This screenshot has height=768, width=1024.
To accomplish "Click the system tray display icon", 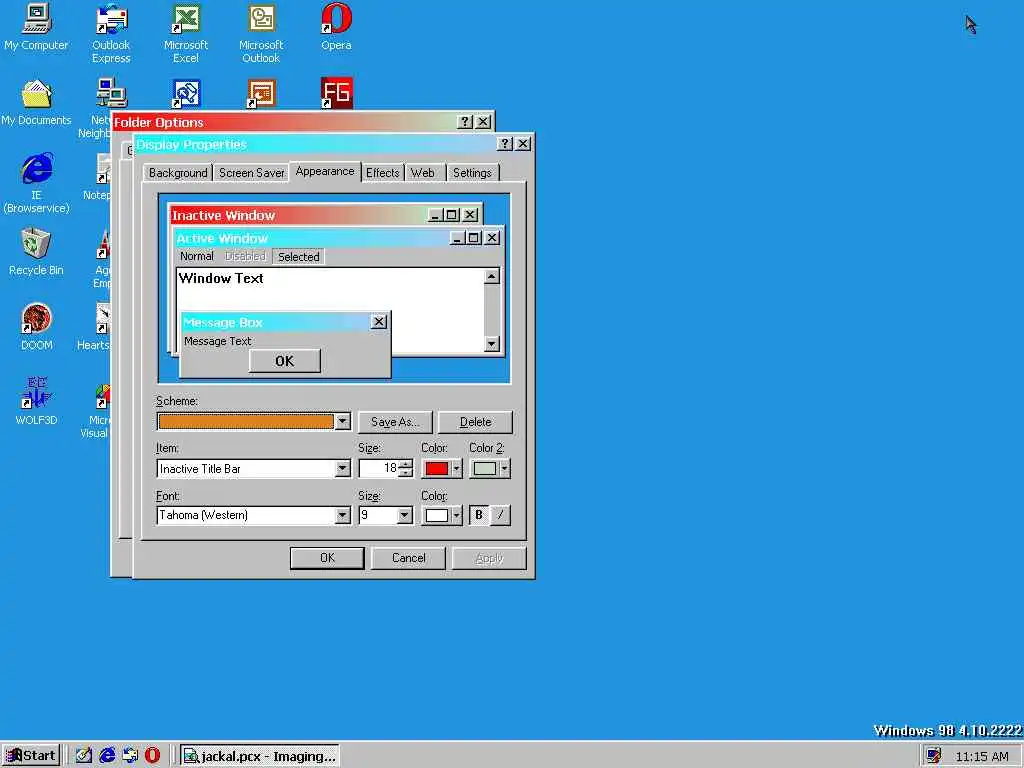I will coord(934,756).
